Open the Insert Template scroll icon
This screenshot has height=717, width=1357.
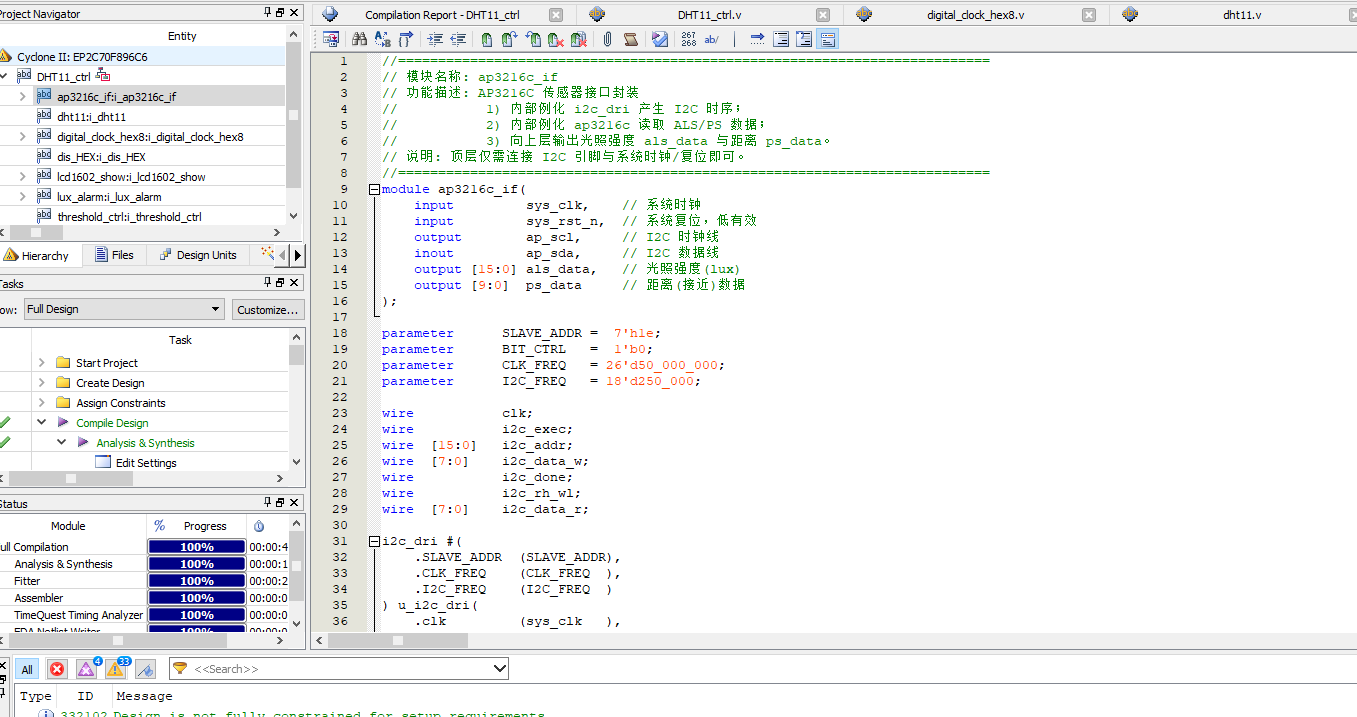click(x=631, y=39)
